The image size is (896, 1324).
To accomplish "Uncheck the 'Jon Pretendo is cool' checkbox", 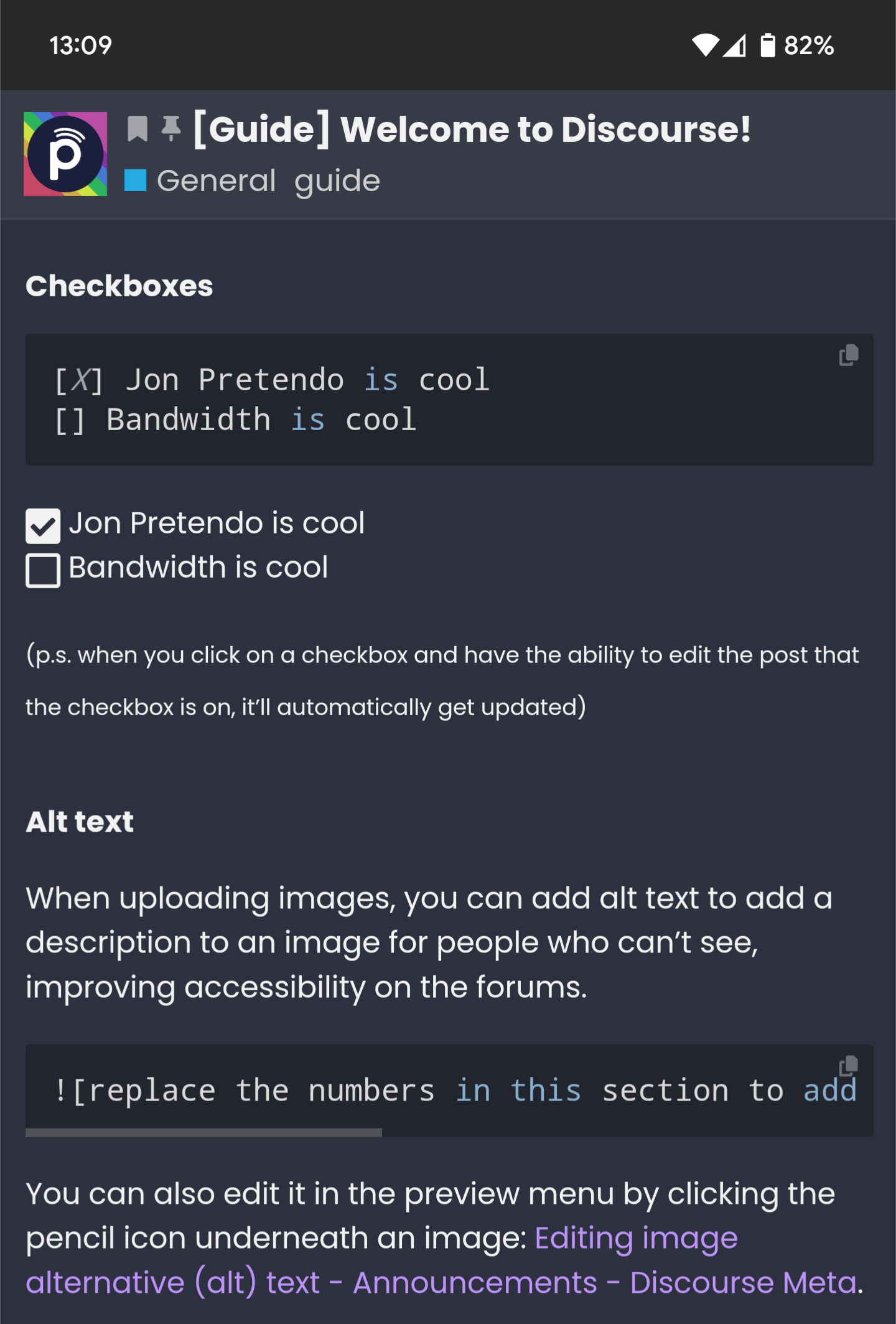I will pyautogui.click(x=42, y=526).
